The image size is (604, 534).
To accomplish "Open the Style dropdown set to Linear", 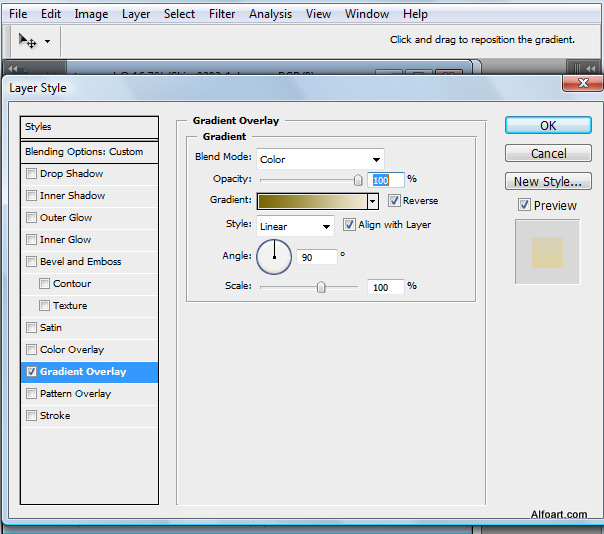I will [295, 226].
